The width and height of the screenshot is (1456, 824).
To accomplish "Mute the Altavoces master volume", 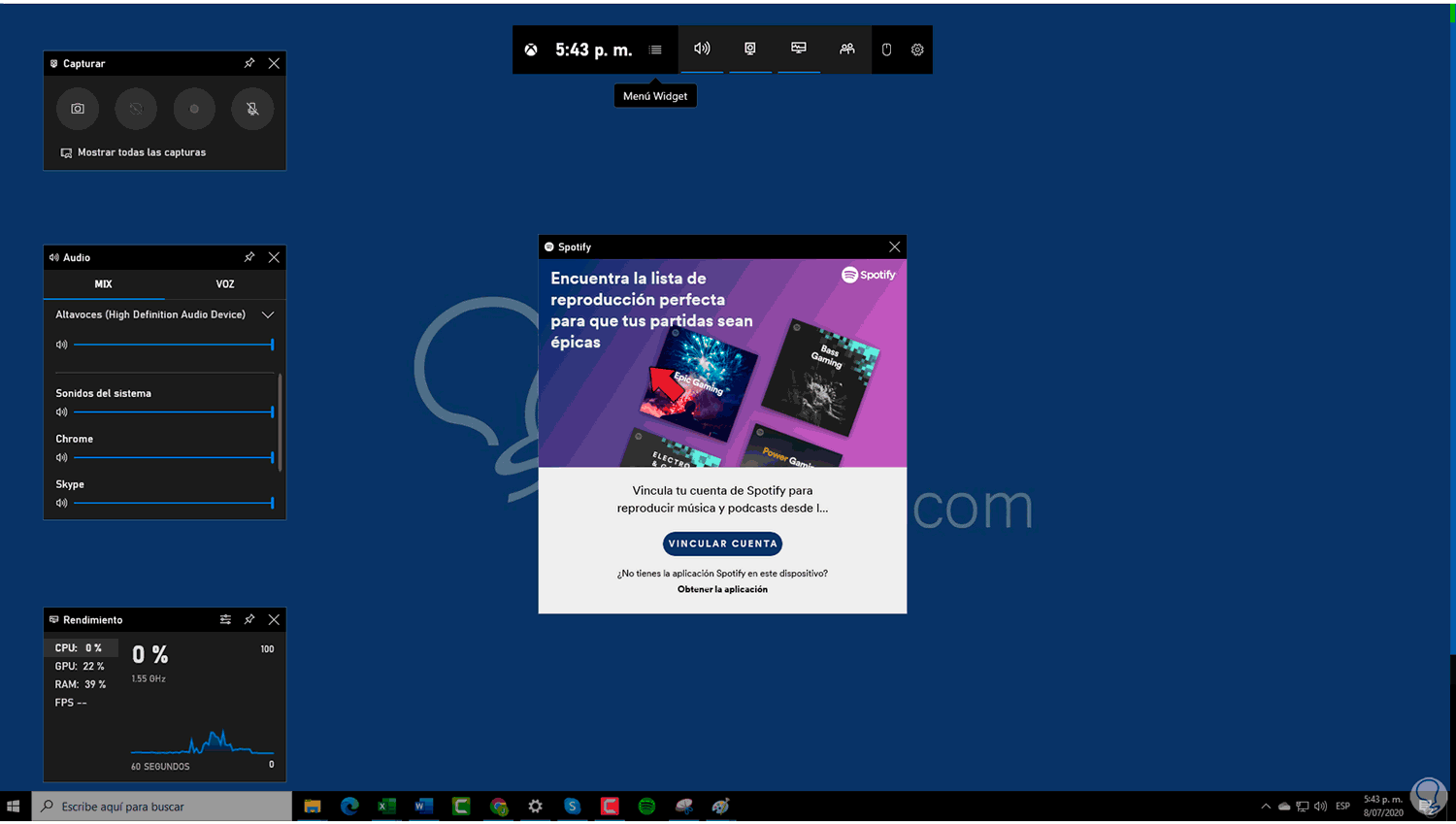I will [x=62, y=345].
